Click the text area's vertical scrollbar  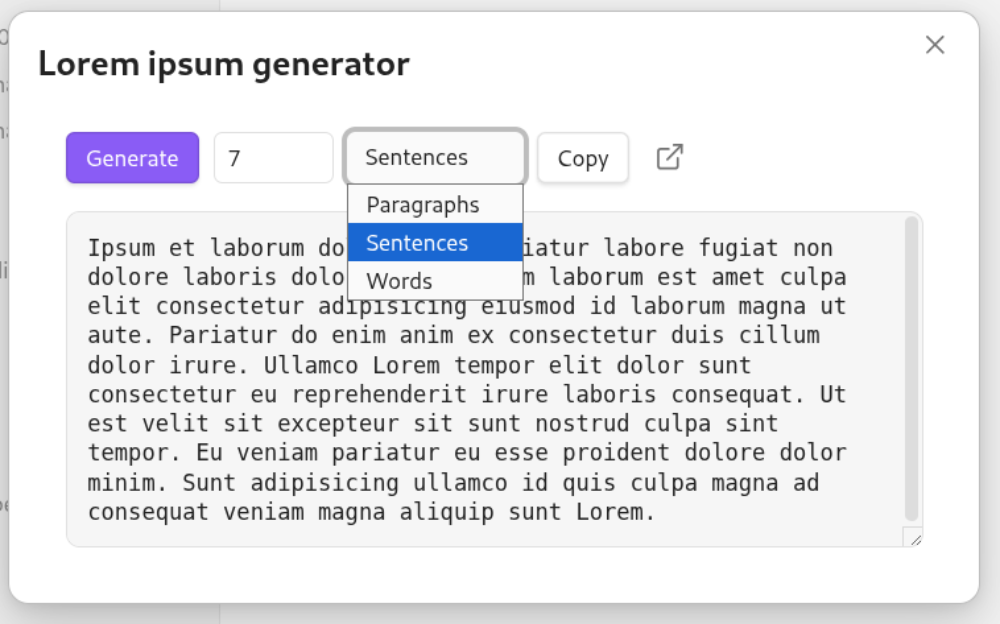point(911,369)
